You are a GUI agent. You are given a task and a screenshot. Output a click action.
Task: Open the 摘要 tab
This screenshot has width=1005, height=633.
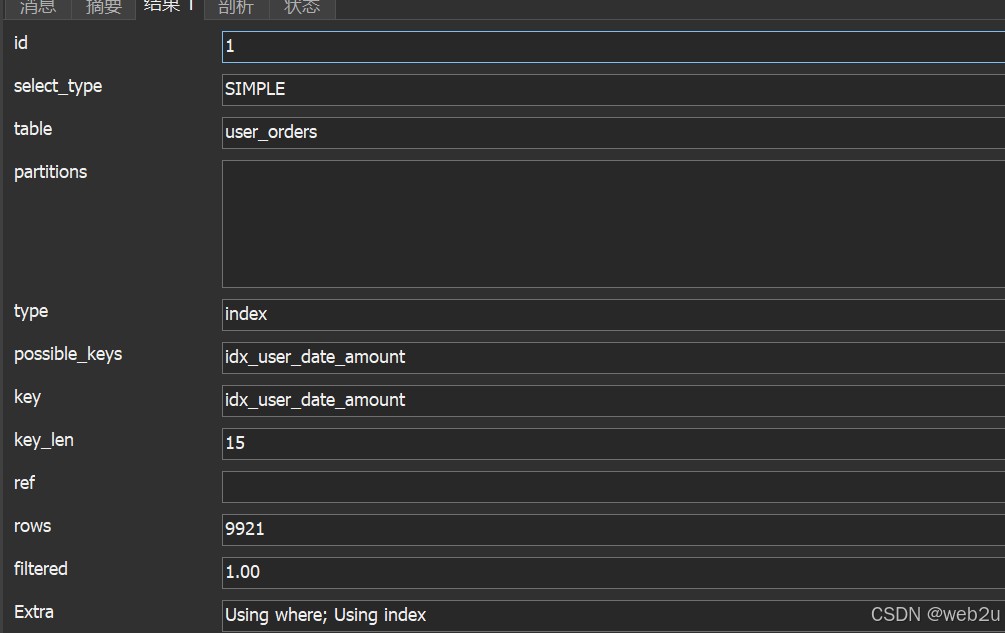pyautogui.click(x=104, y=8)
